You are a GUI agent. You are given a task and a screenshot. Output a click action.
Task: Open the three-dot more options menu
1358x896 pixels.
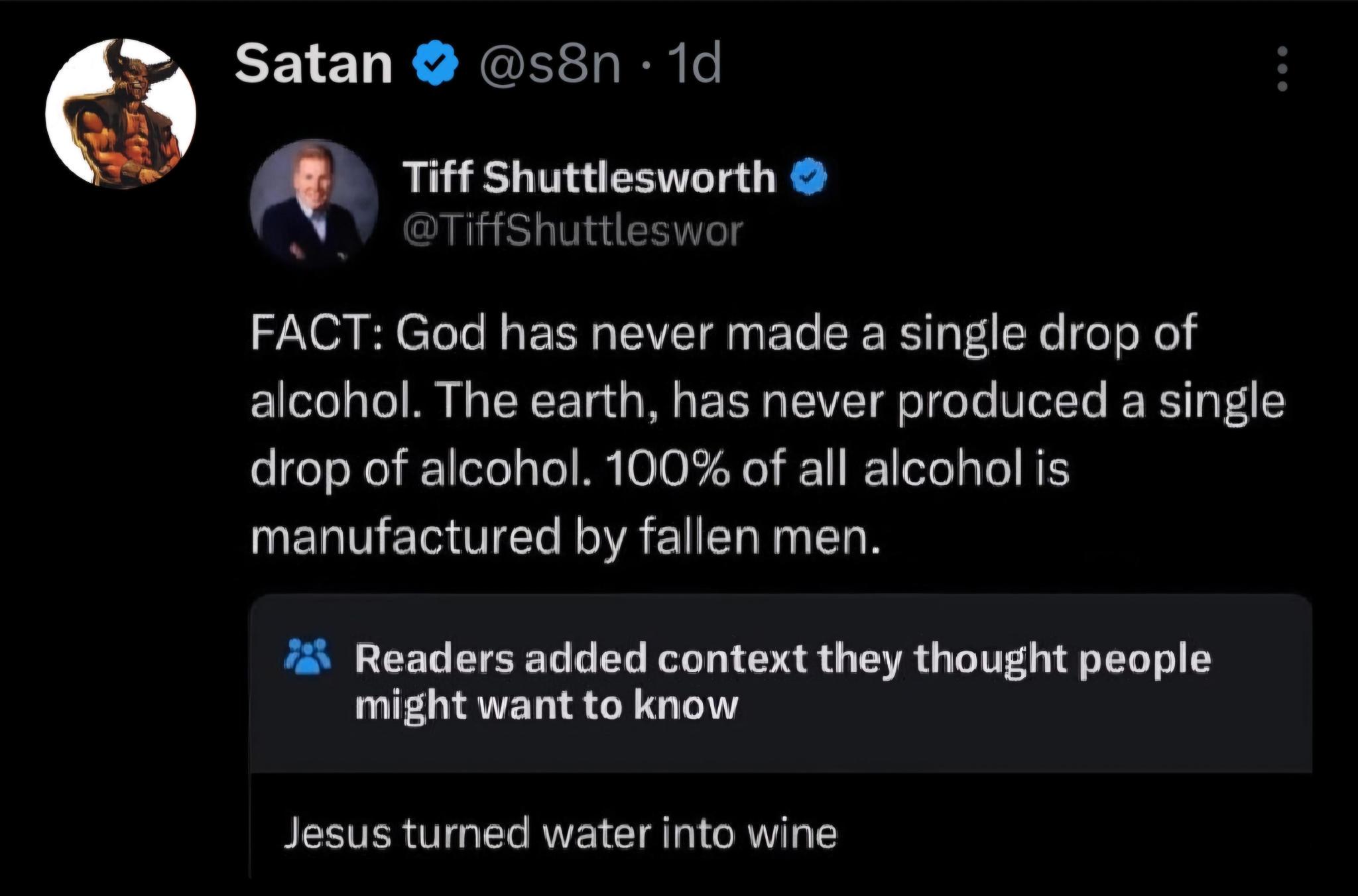1282,68
